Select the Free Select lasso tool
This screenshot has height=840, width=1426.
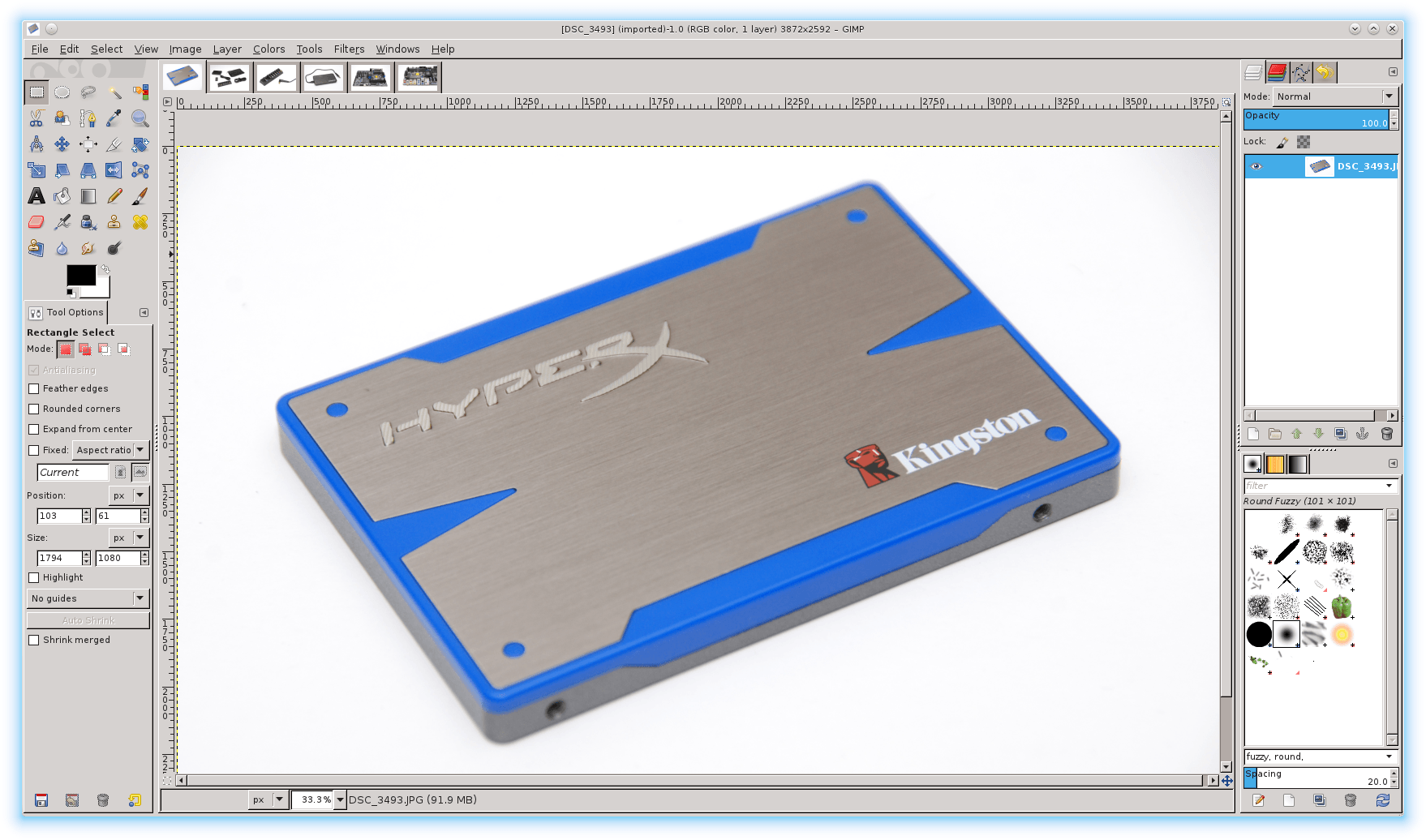pos(88,92)
